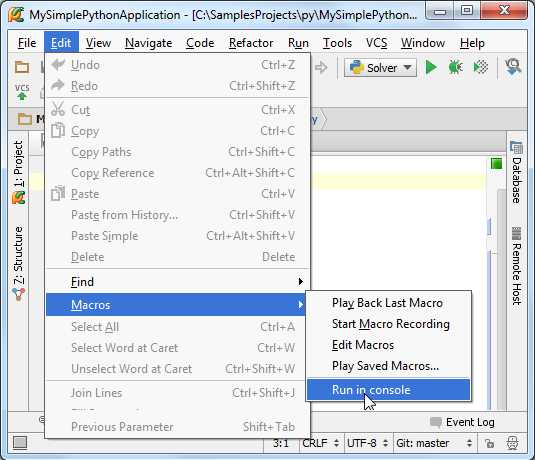535x460 pixels.
Task: Click the forward navigation arrow icon
Action: (x=321, y=67)
